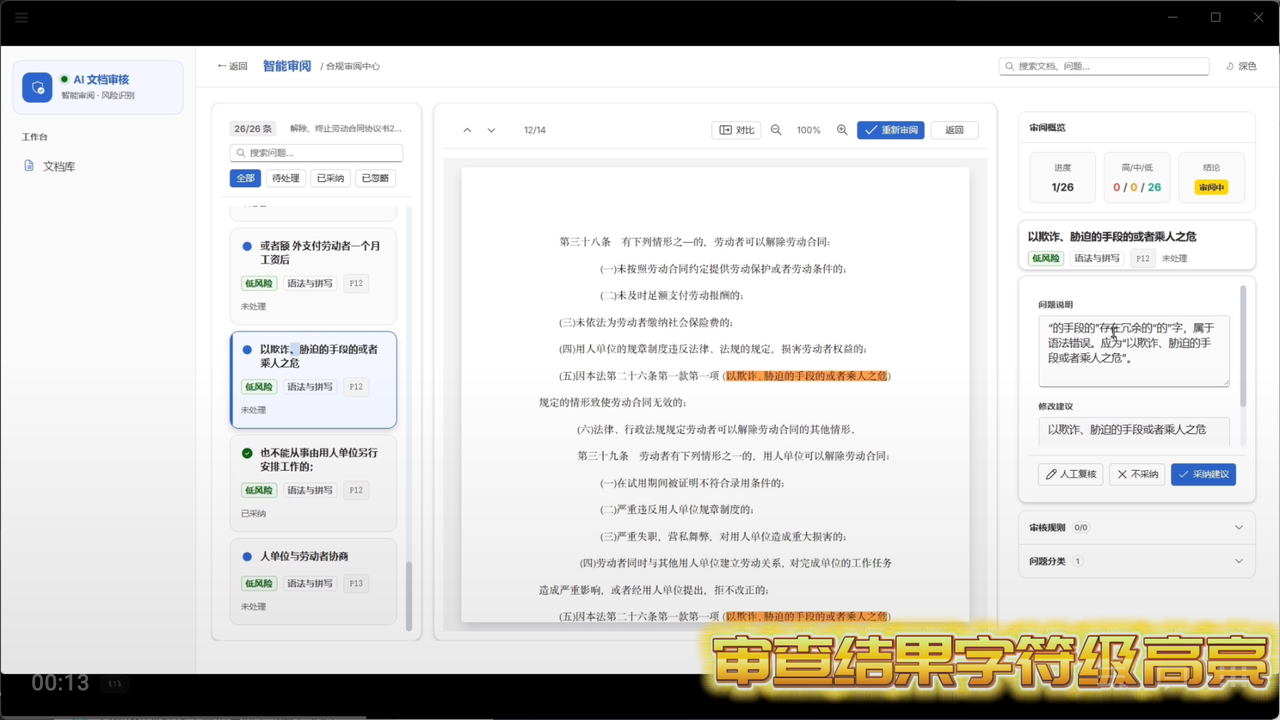Click the issue list scrollbar
Image resolution: width=1280 pixels, height=720 pixels.
pos(409,595)
